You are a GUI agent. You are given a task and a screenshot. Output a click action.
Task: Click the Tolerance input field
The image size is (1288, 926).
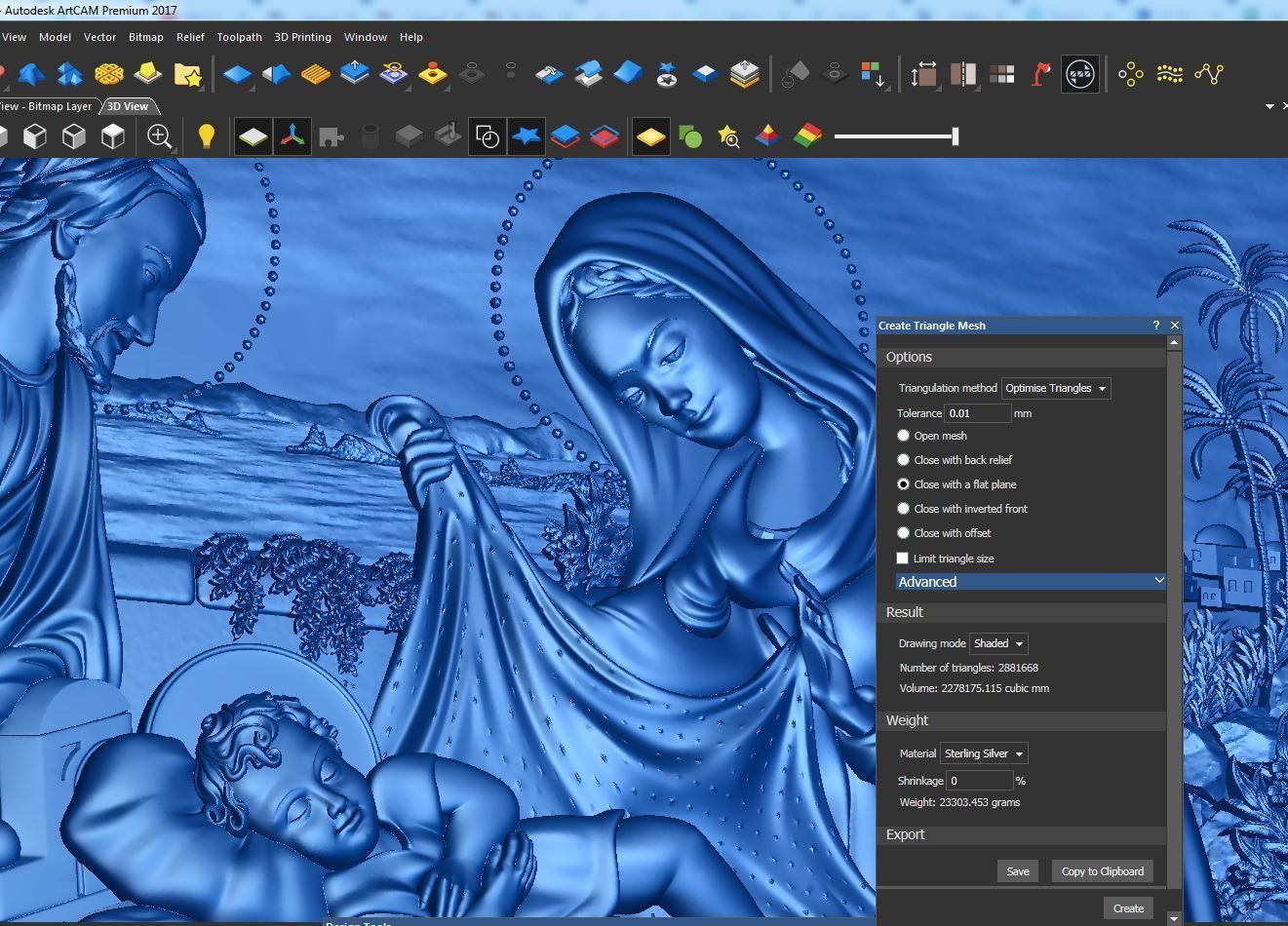coord(978,413)
